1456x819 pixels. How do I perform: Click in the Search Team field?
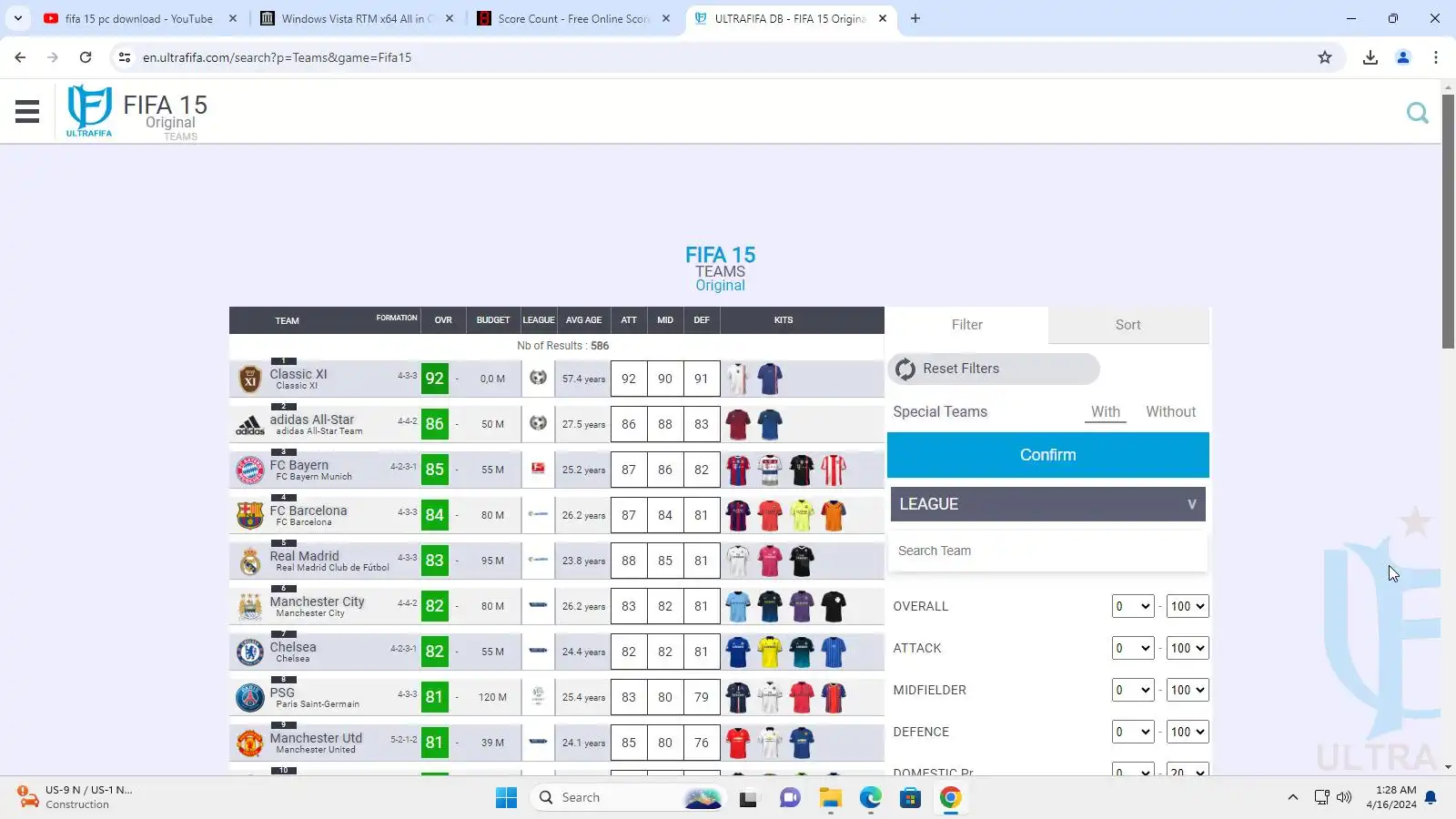coord(1047,551)
